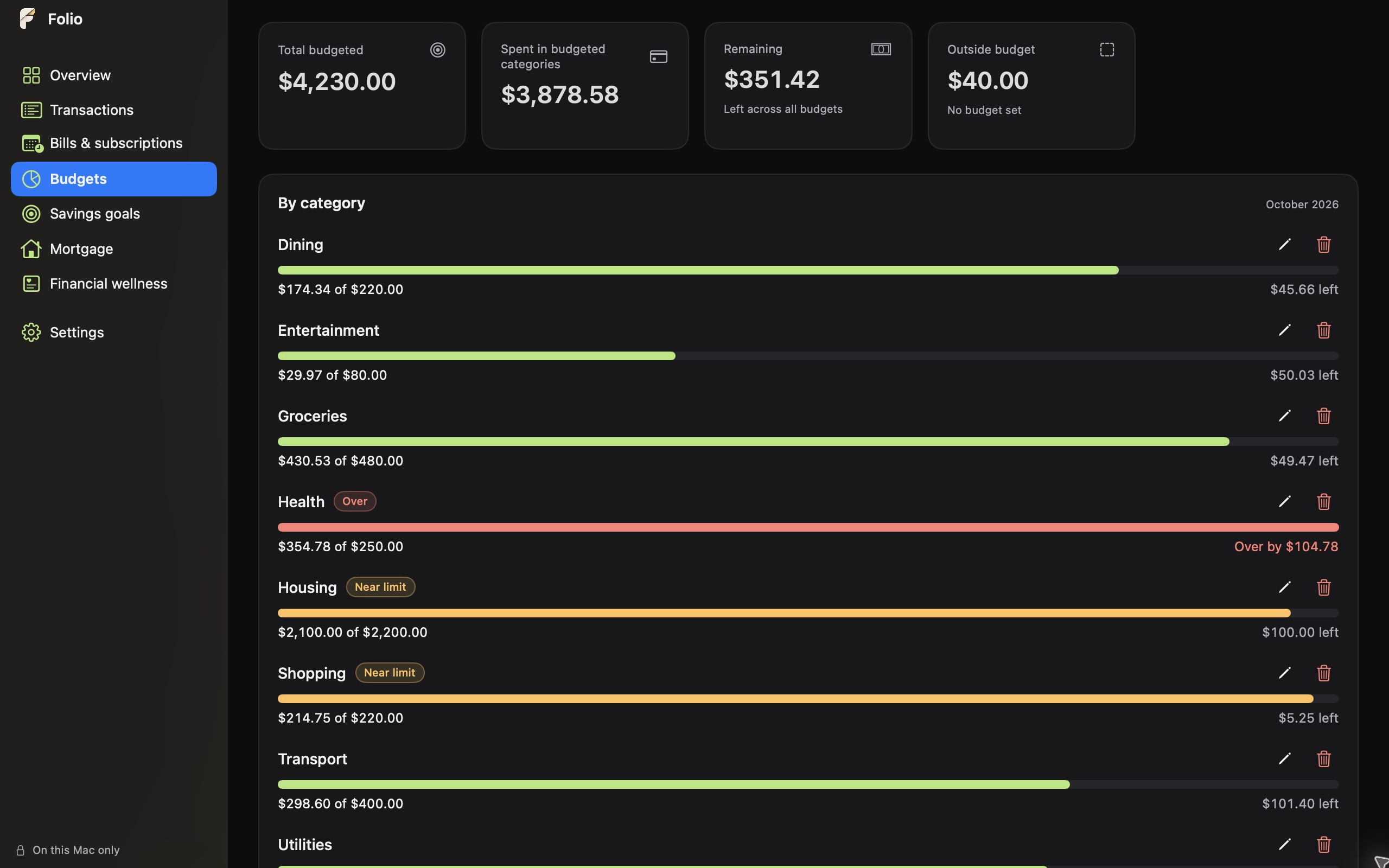The width and height of the screenshot is (1389, 868).
Task: Click the Folio logo icon
Action: (27, 18)
